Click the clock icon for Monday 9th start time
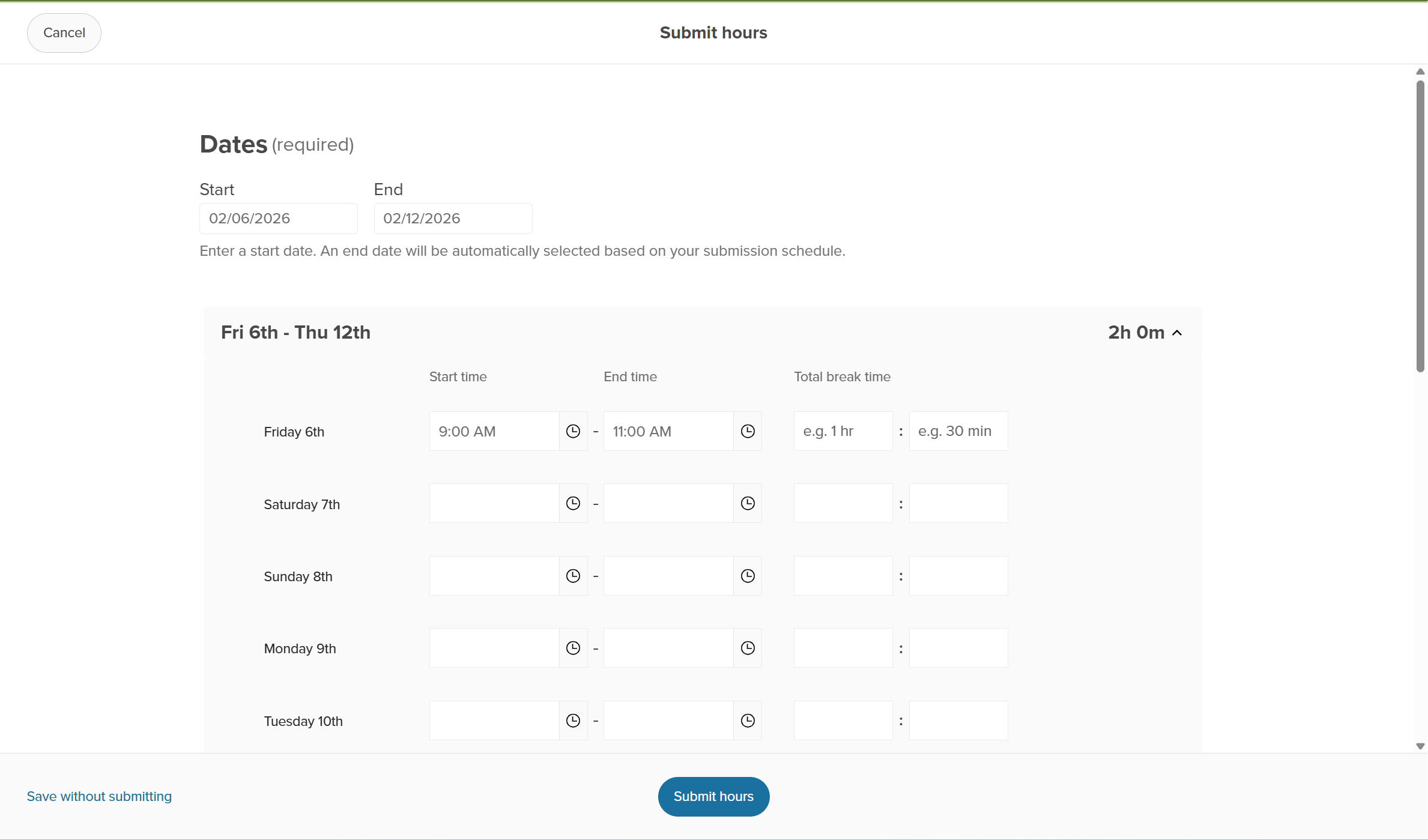1428x840 pixels. [x=573, y=648]
